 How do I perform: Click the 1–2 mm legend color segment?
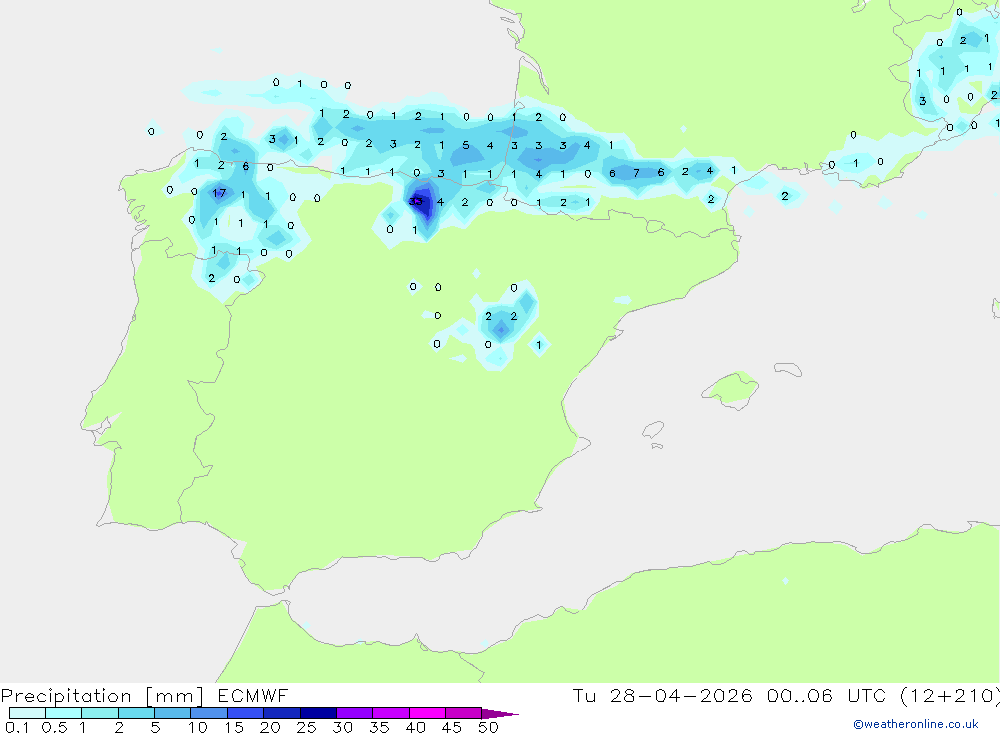point(100,713)
